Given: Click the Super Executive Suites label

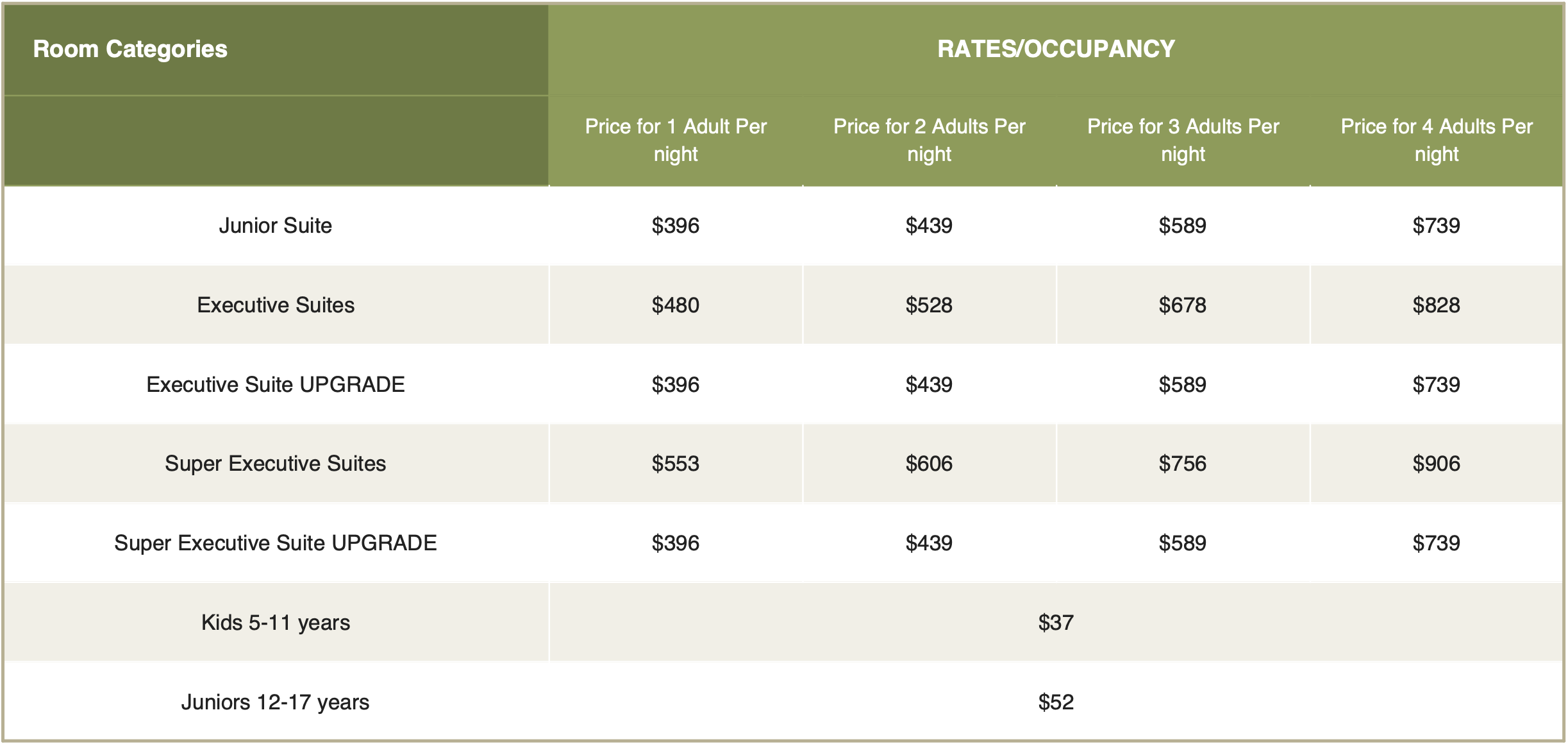Looking at the screenshot, I should tap(276, 464).
